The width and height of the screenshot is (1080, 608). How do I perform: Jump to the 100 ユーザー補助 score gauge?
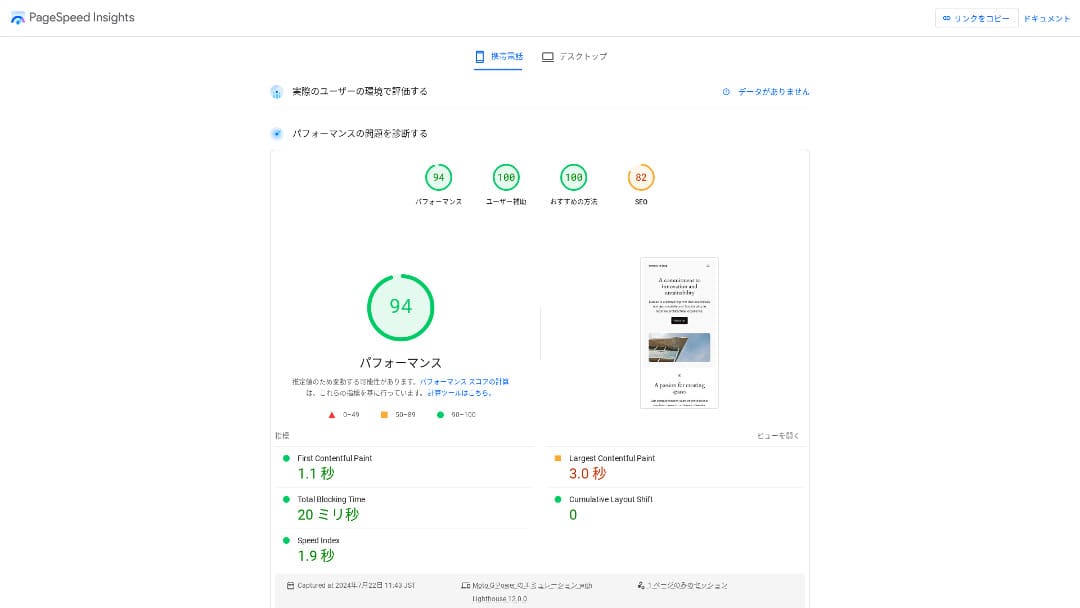point(506,178)
